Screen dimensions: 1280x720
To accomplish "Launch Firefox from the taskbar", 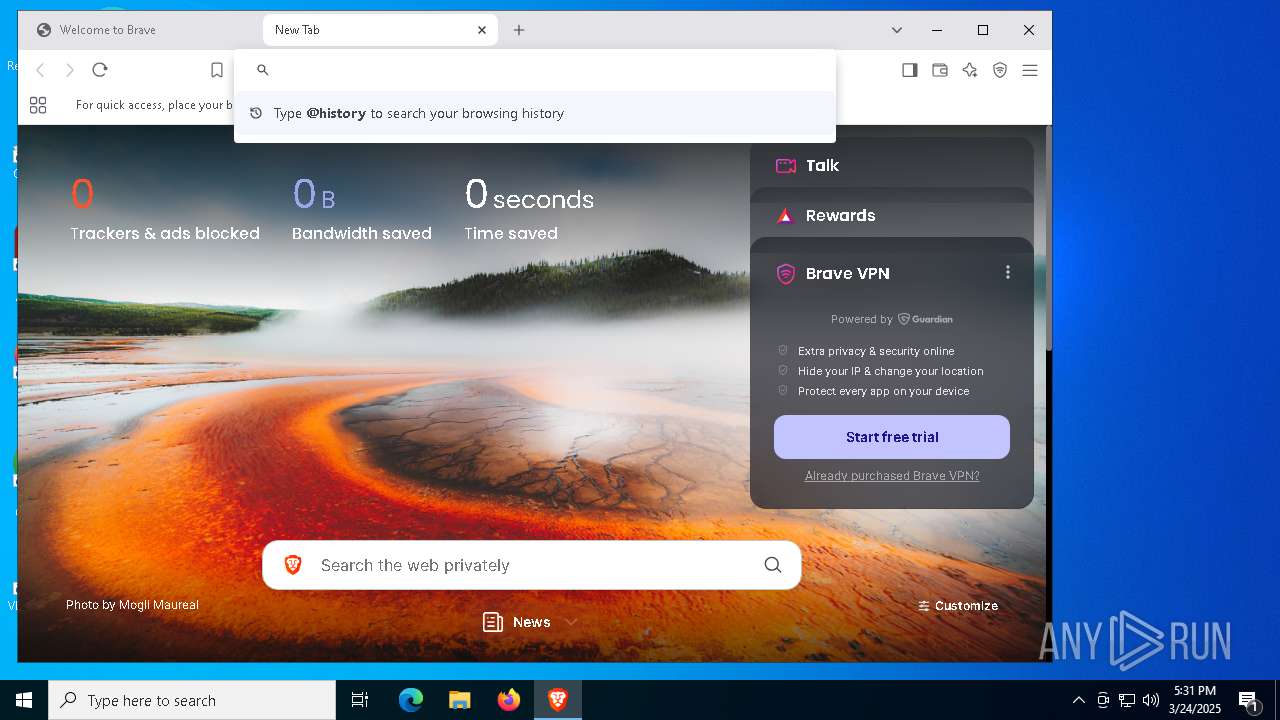I will (509, 700).
